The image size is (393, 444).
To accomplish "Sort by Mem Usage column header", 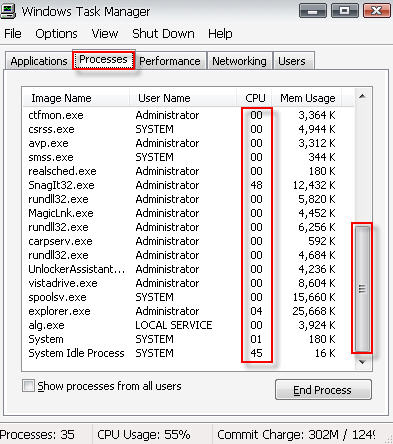I will pyautogui.click(x=307, y=98).
